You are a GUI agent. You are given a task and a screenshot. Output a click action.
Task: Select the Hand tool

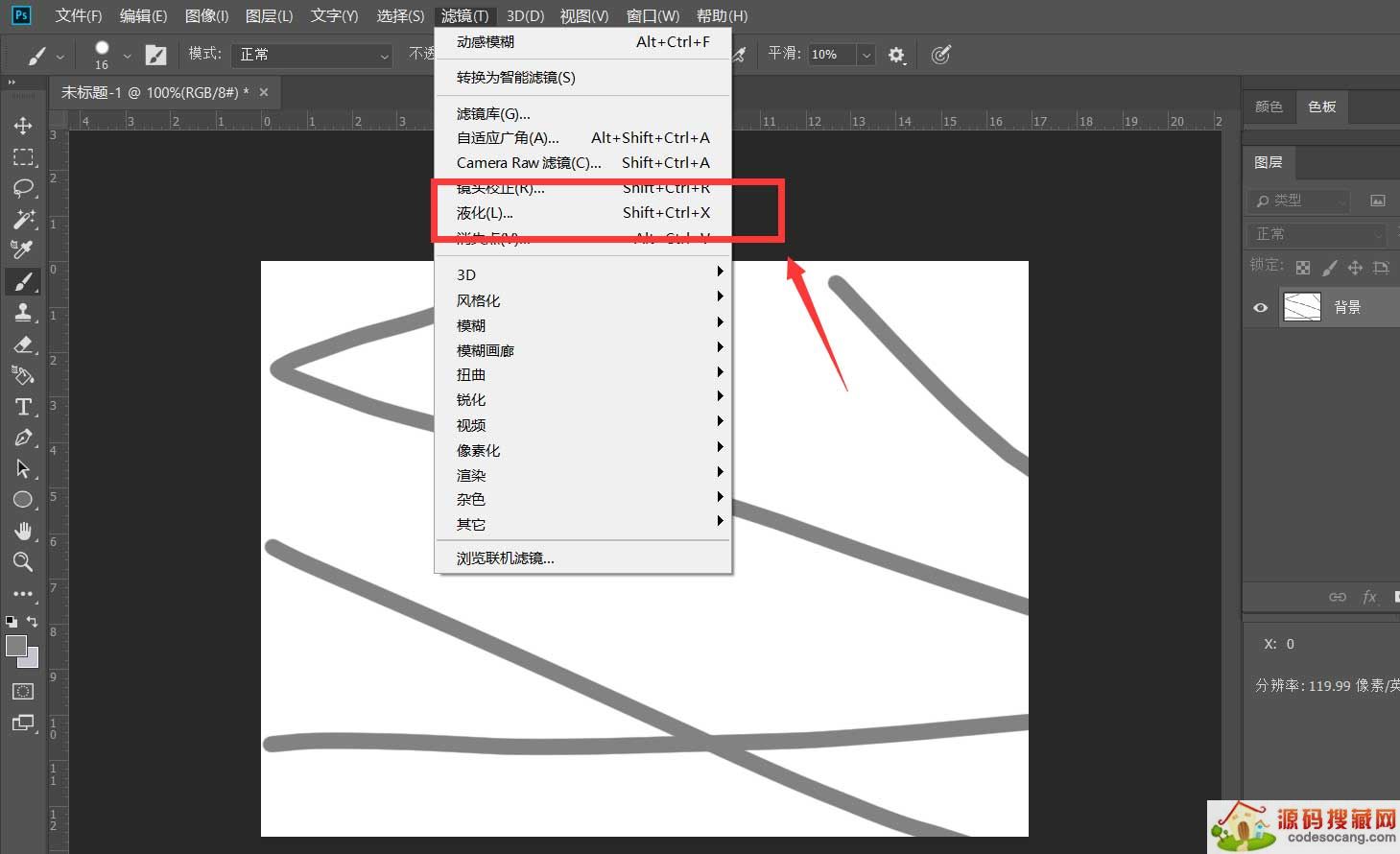point(23,531)
